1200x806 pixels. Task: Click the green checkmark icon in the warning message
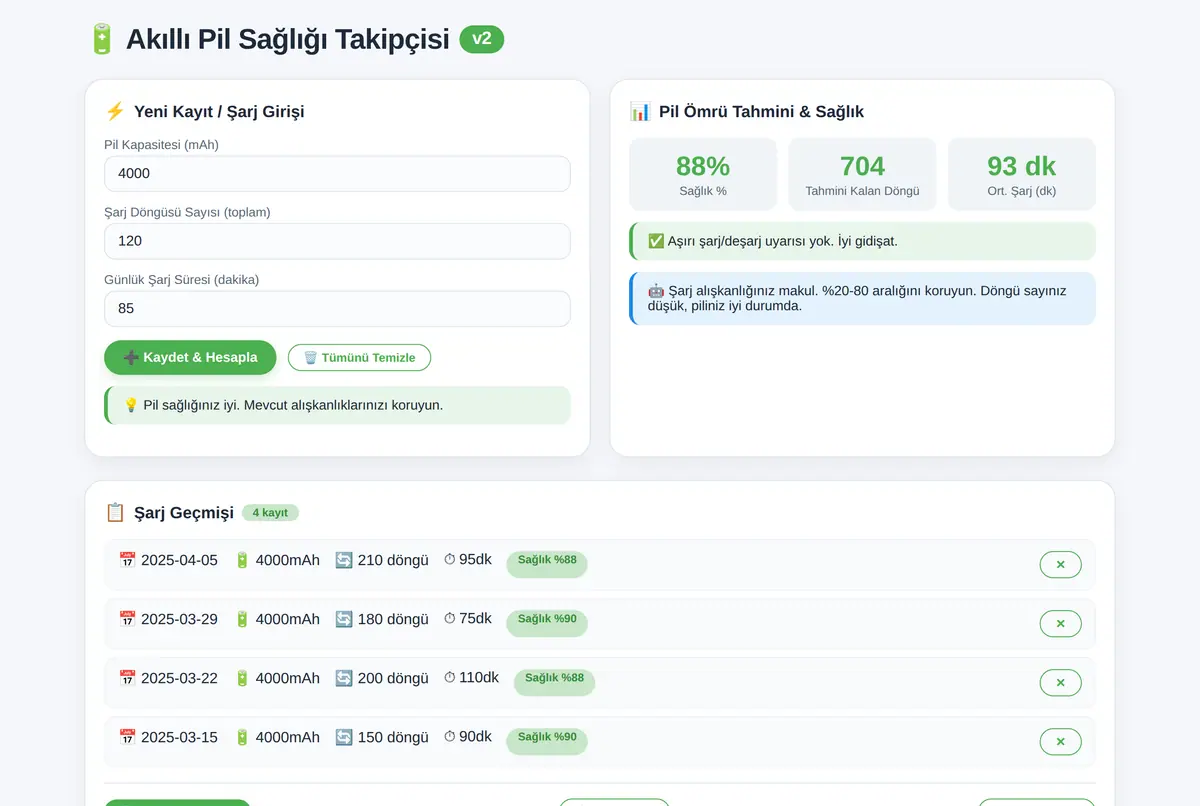(656, 241)
